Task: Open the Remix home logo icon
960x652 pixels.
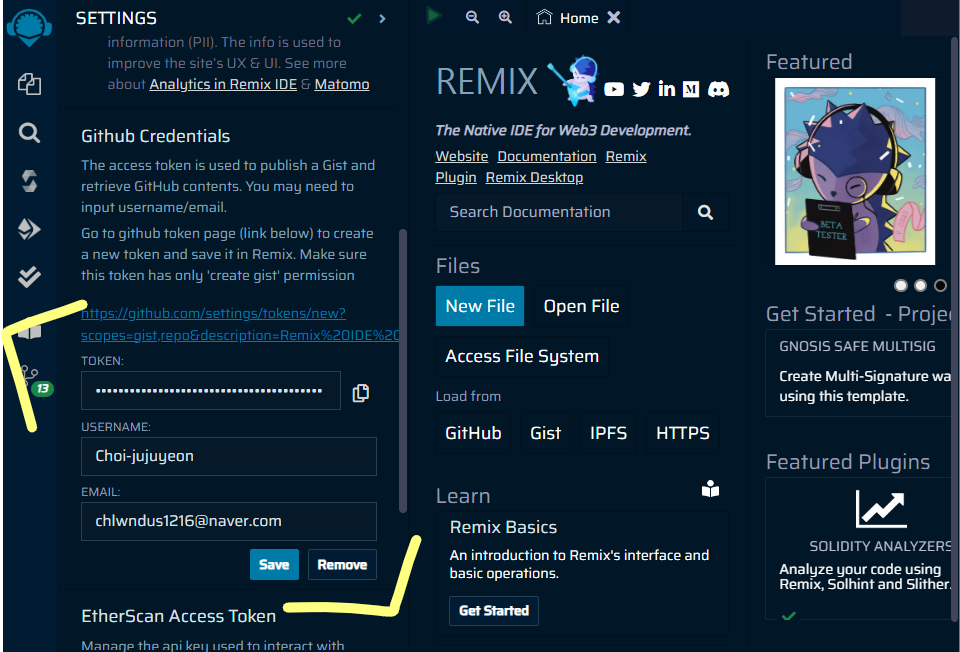Action: click(29, 28)
